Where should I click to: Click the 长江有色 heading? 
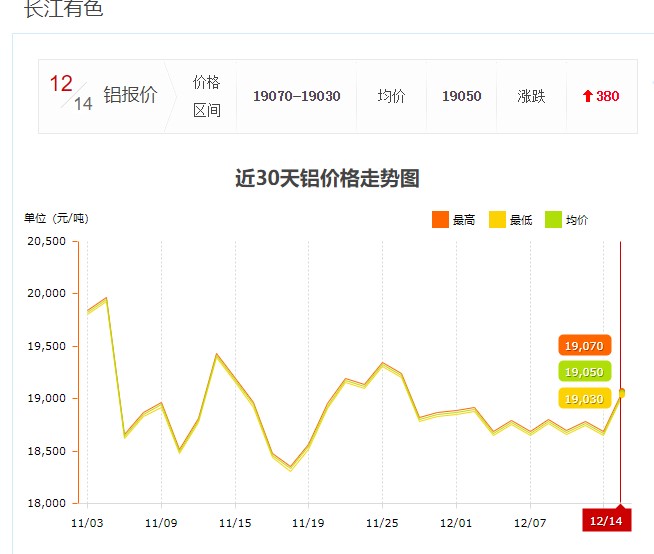[x=63, y=10]
